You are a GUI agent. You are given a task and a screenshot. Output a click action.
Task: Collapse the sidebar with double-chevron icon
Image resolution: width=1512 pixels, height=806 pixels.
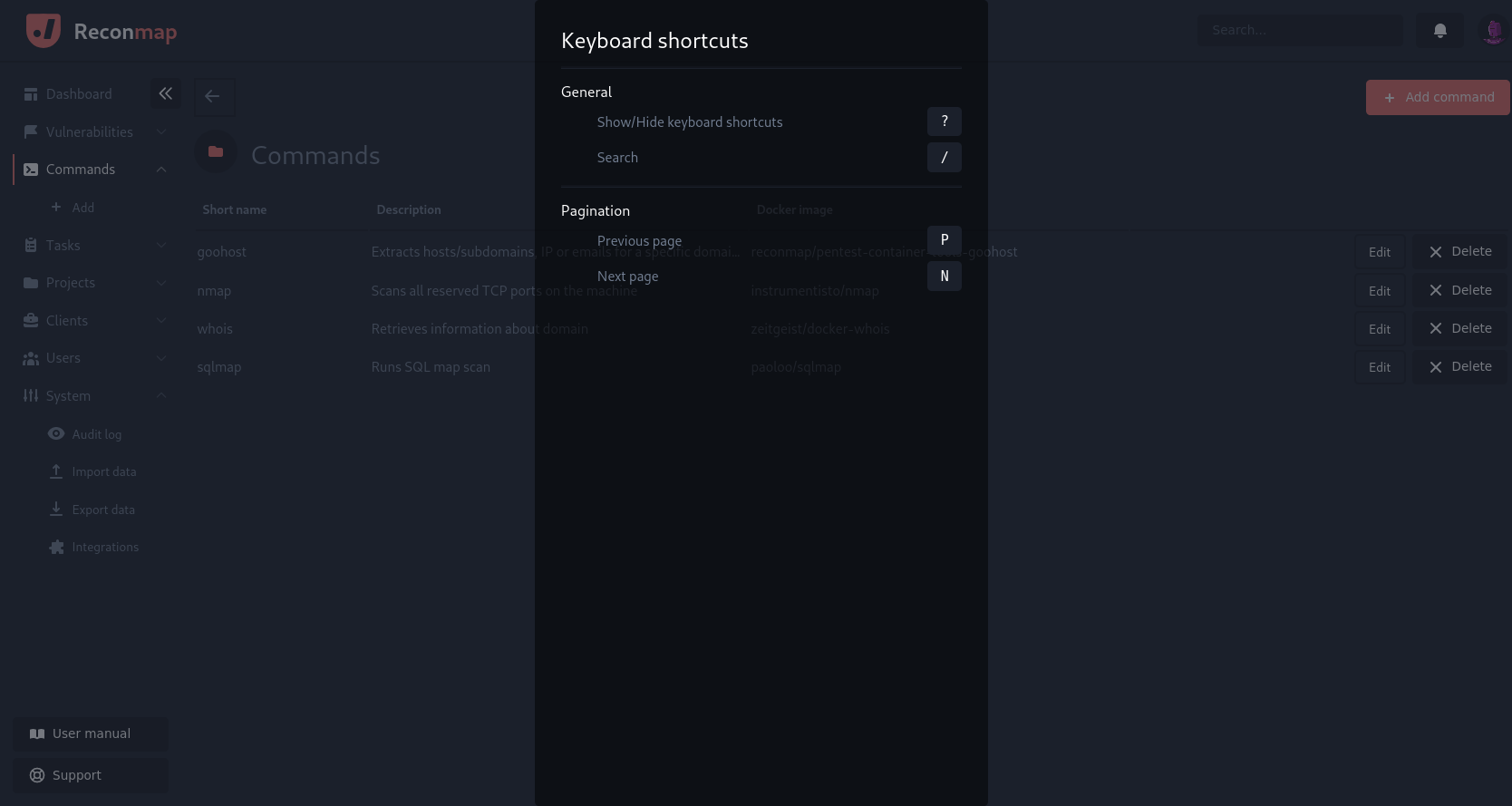click(165, 93)
